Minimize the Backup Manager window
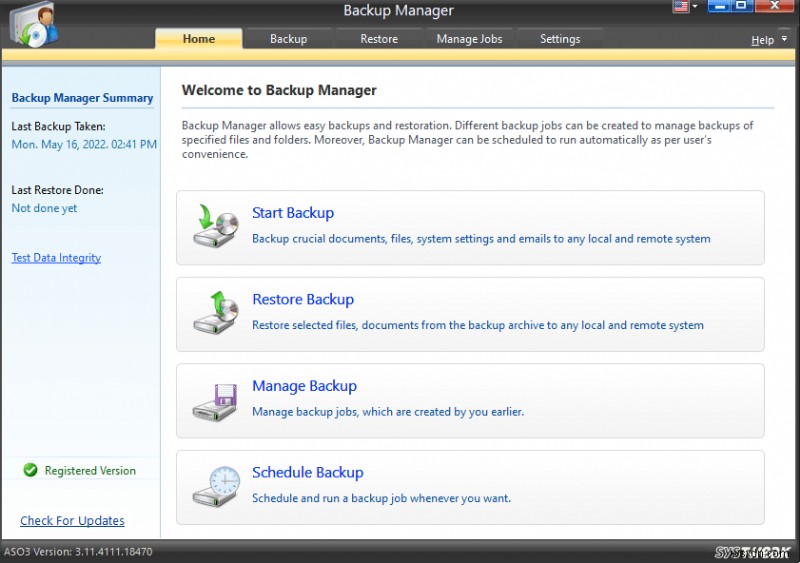Image resolution: width=800 pixels, height=563 pixels. (719, 6)
